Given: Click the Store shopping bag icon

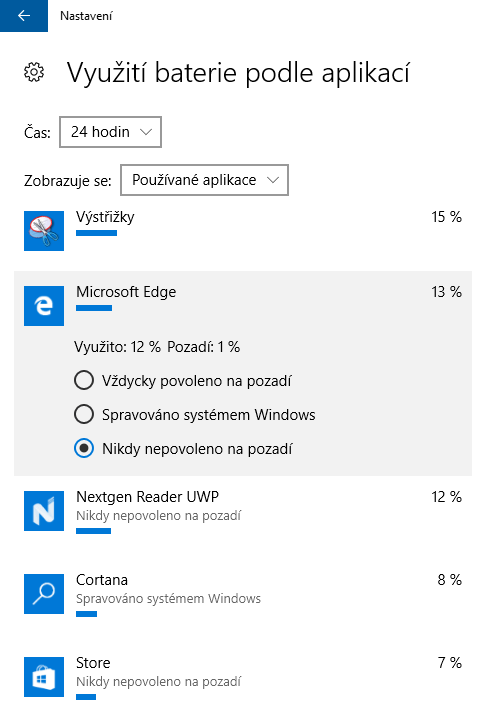Looking at the screenshot, I should coord(44,676).
